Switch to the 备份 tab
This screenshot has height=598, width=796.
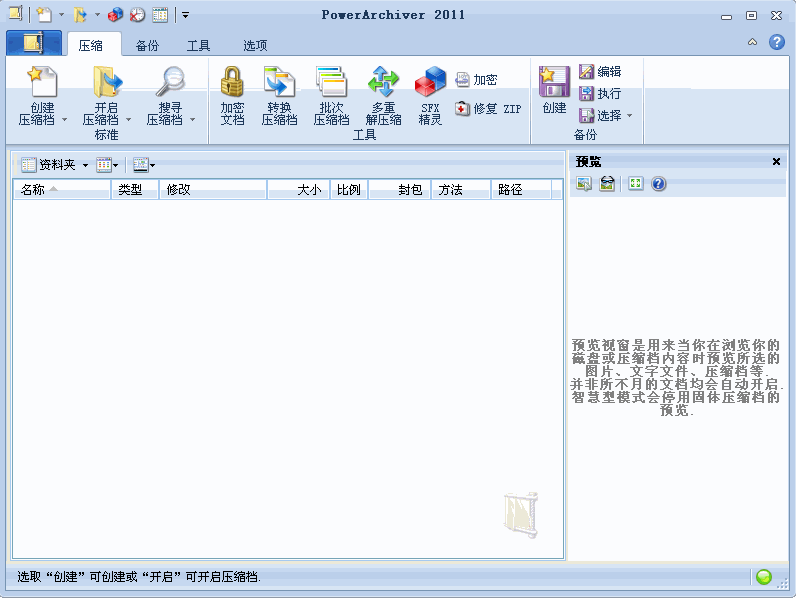[x=147, y=45]
